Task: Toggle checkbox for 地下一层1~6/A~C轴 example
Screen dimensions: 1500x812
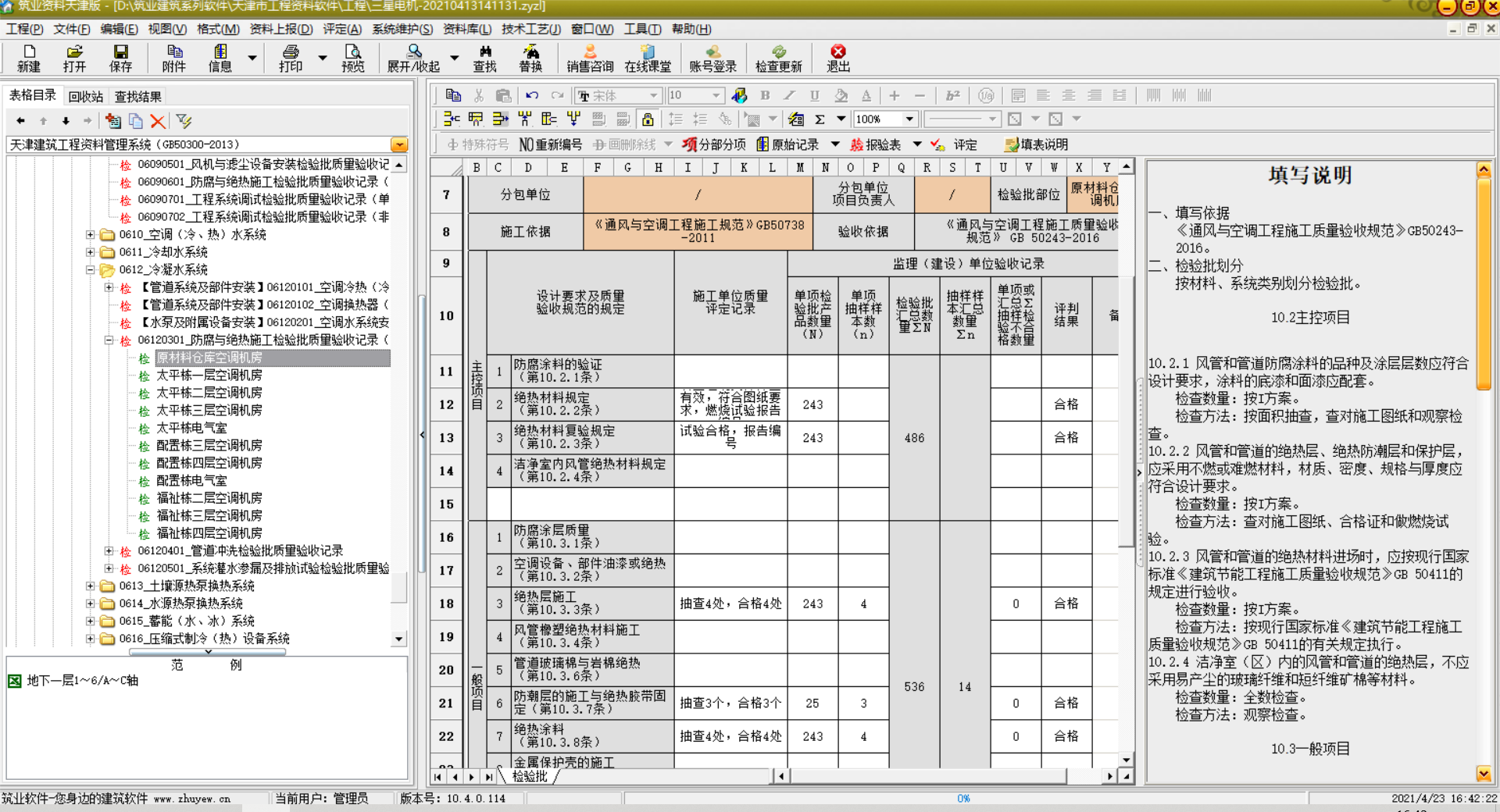Action: [14, 681]
